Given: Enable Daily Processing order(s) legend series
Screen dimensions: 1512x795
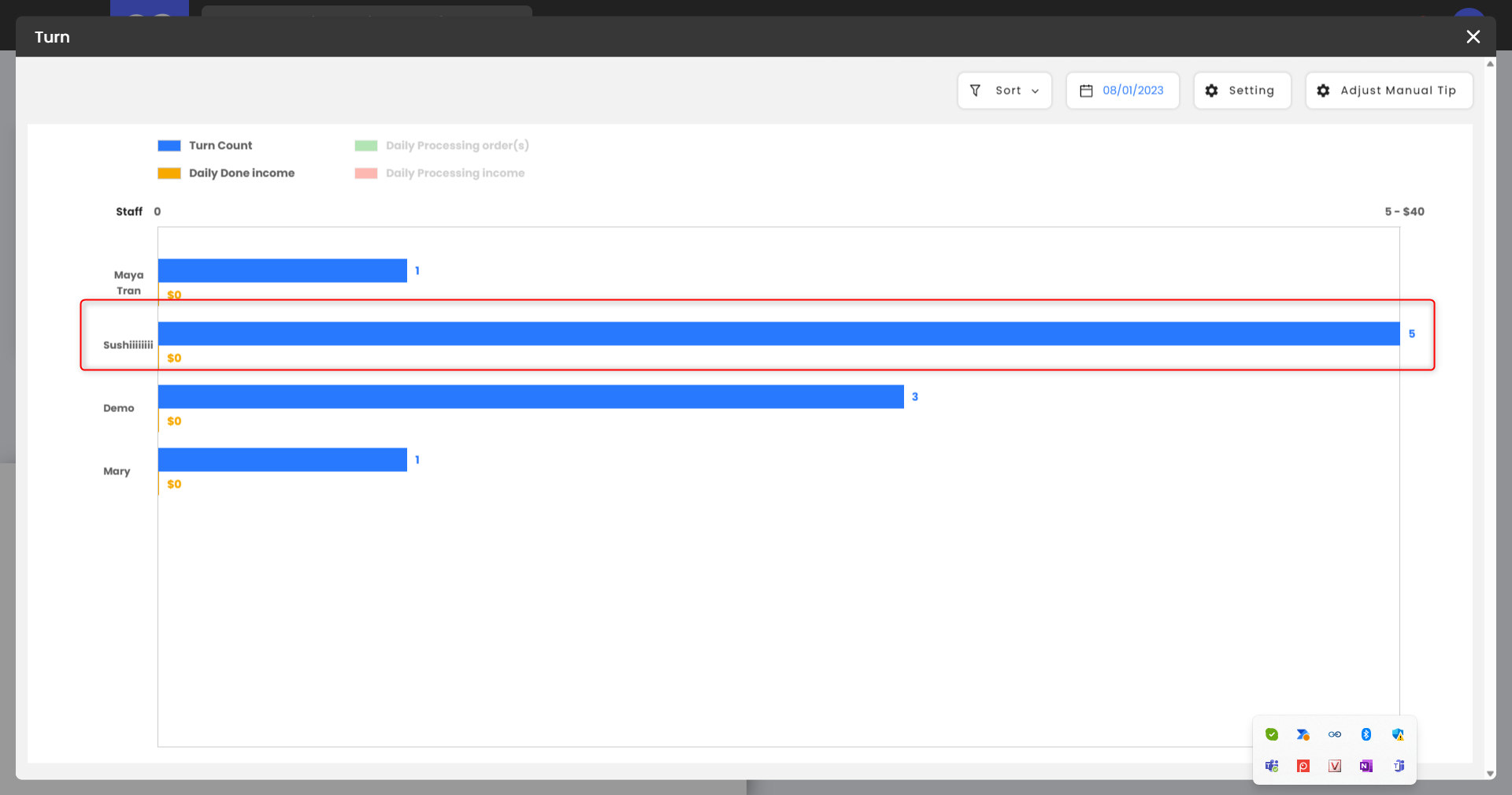Looking at the screenshot, I should tap(441, 146).
